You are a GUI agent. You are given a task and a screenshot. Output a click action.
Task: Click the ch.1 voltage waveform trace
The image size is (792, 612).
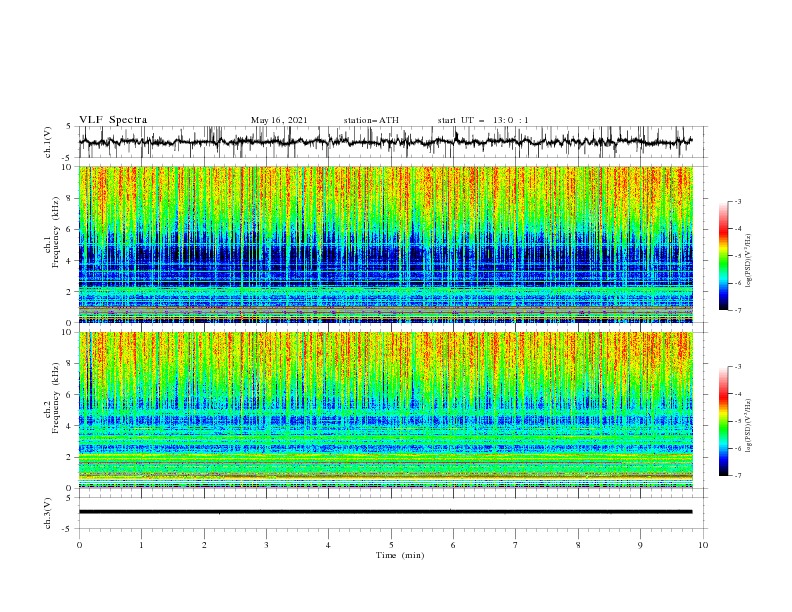(385, 142)
